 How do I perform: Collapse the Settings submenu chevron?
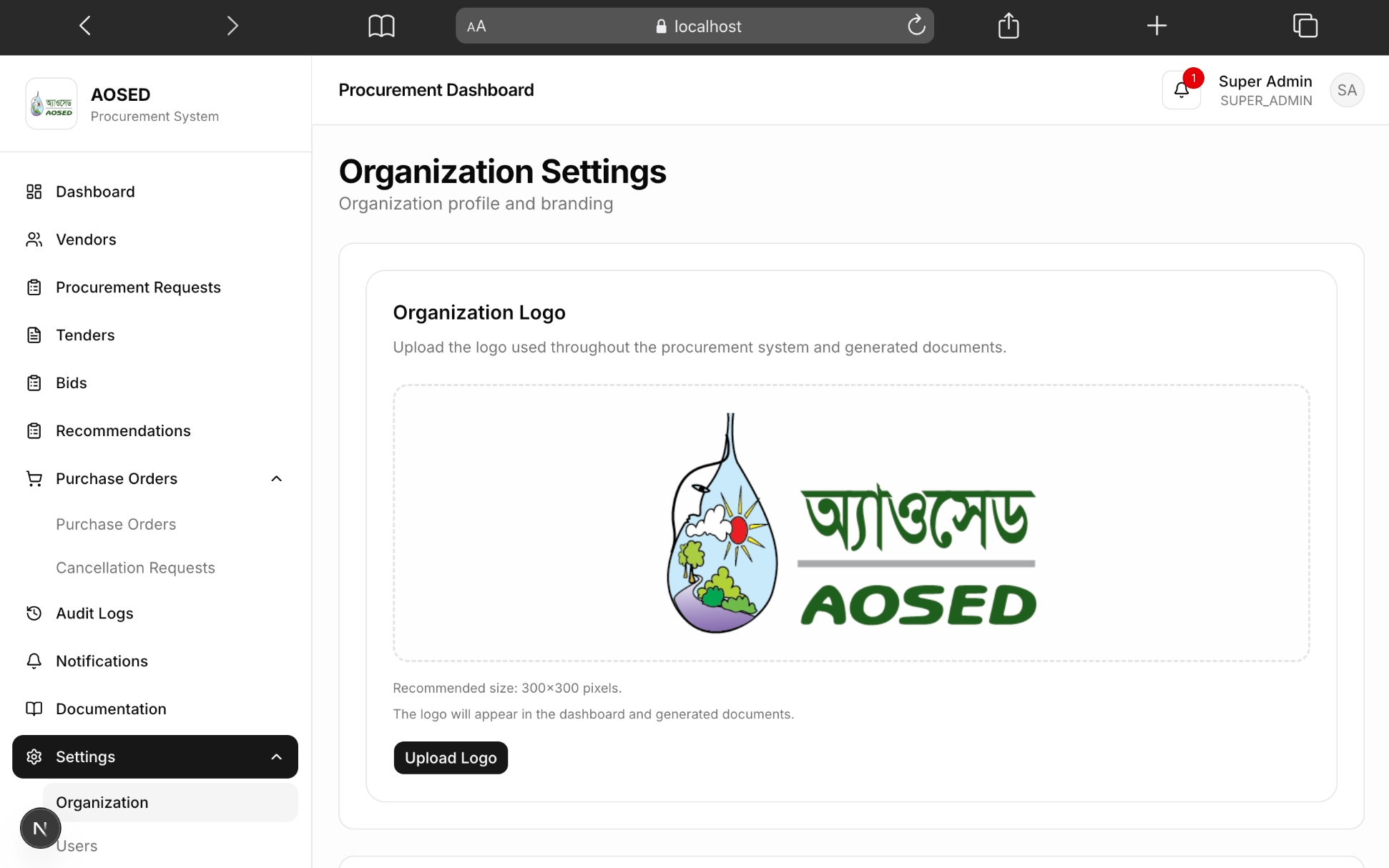(x=277, y=756)
